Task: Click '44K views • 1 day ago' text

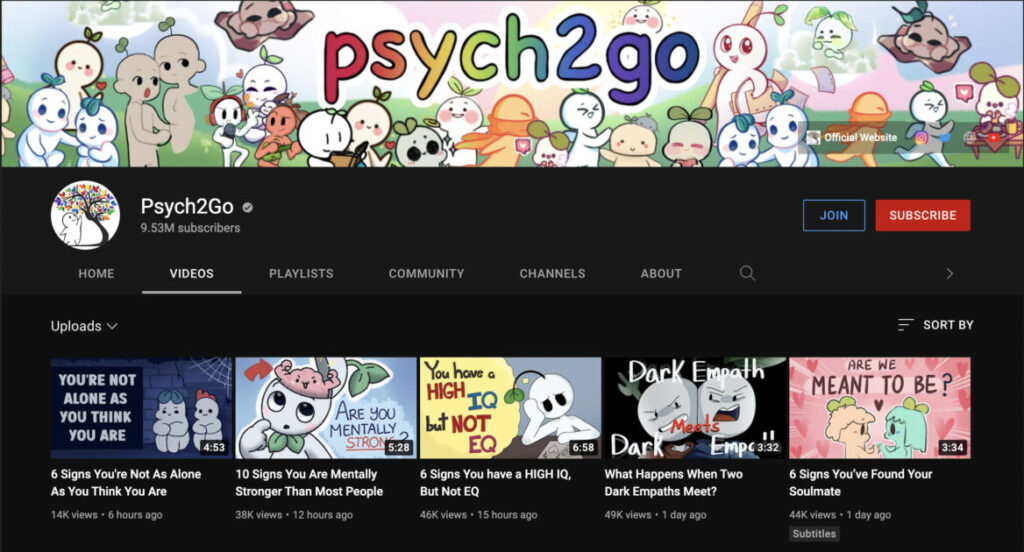Action: [840, 515]
